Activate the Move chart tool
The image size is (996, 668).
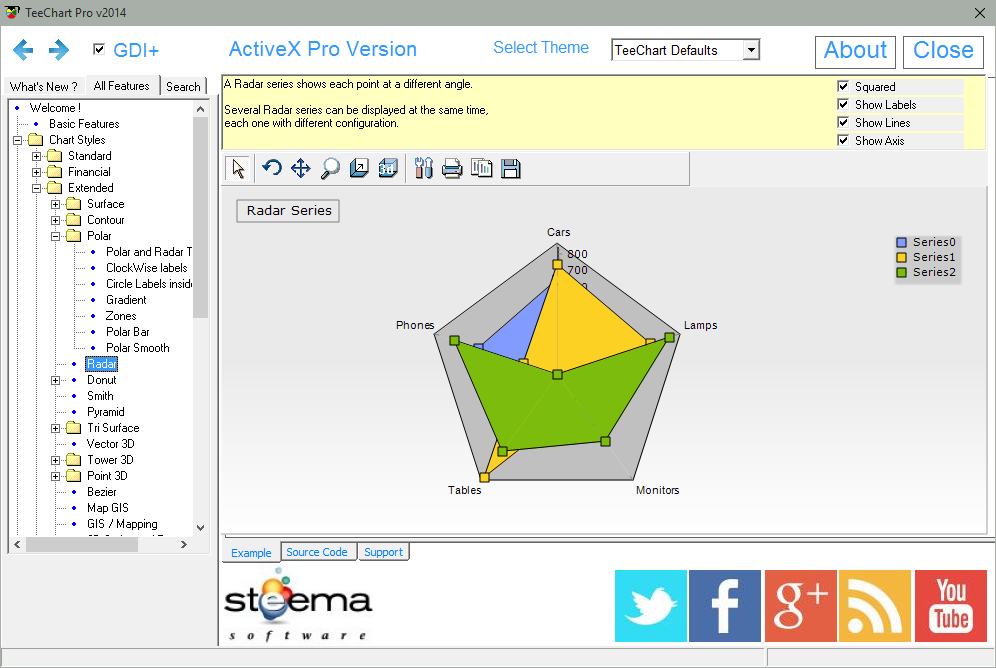[300, 168]
